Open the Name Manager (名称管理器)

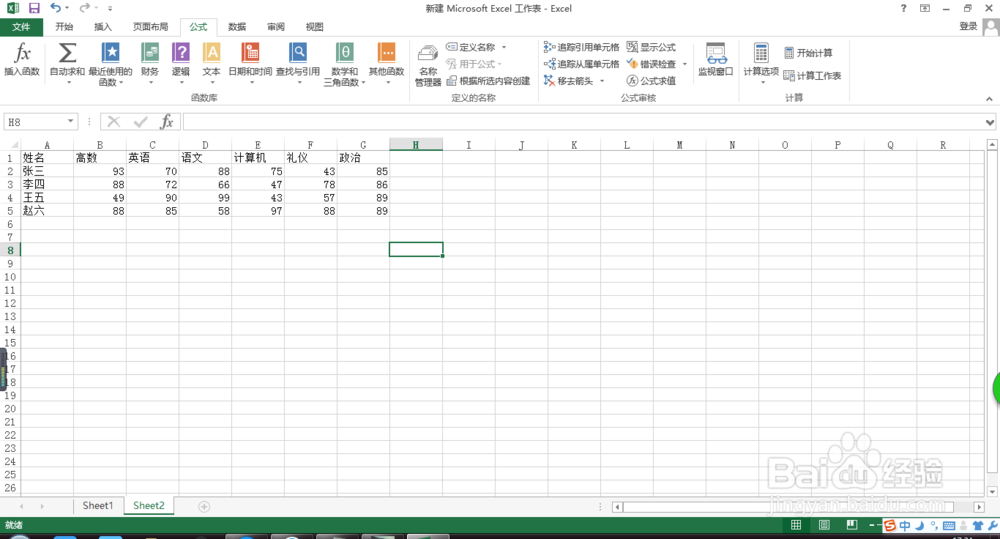coord(428,65)
